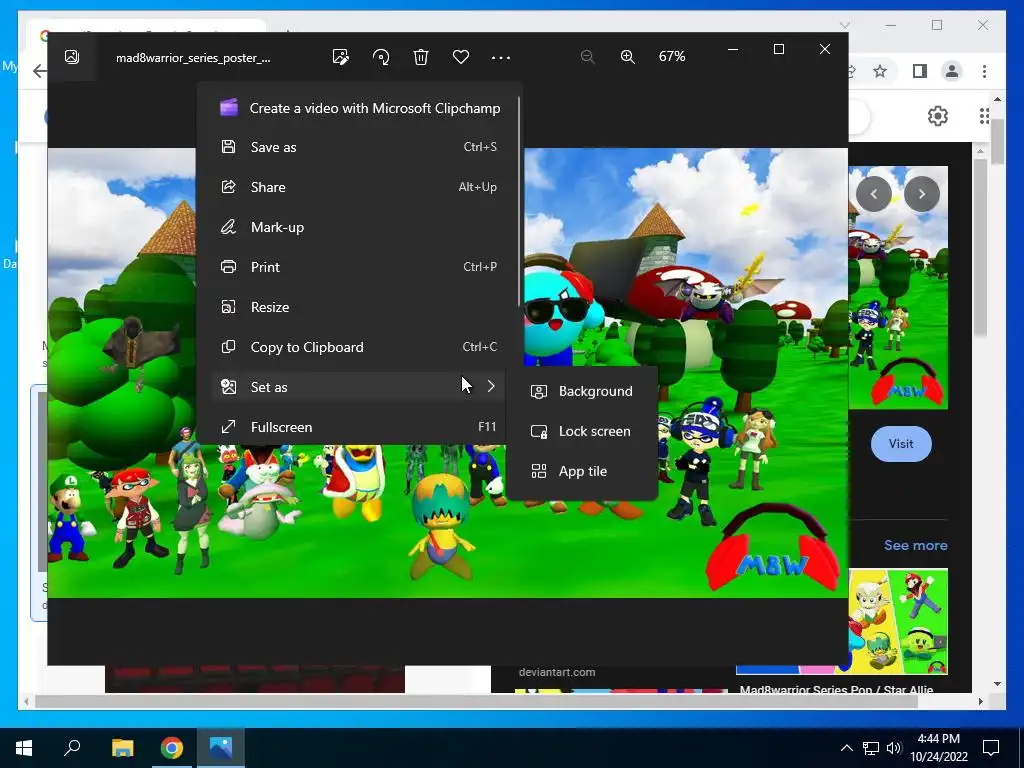Click the Fullscreen arrows icon
Image resolution: width=1024 pixels, height=768 pixels.
228,426
